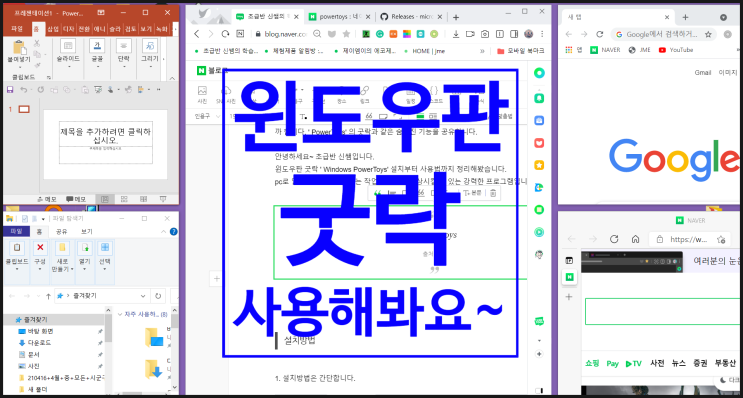Click the Gmail link on Google page
This screenshot has width=743, height=398.
[703, 72]
